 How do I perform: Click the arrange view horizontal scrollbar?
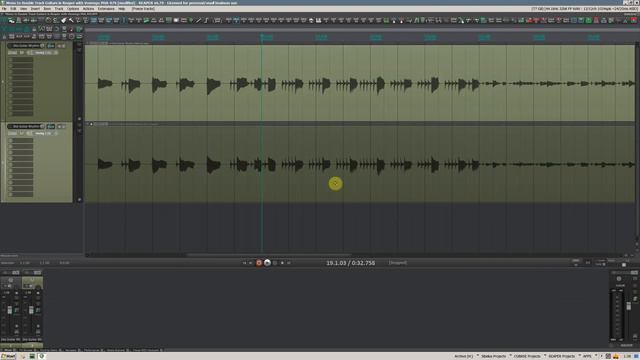(269, 255)
